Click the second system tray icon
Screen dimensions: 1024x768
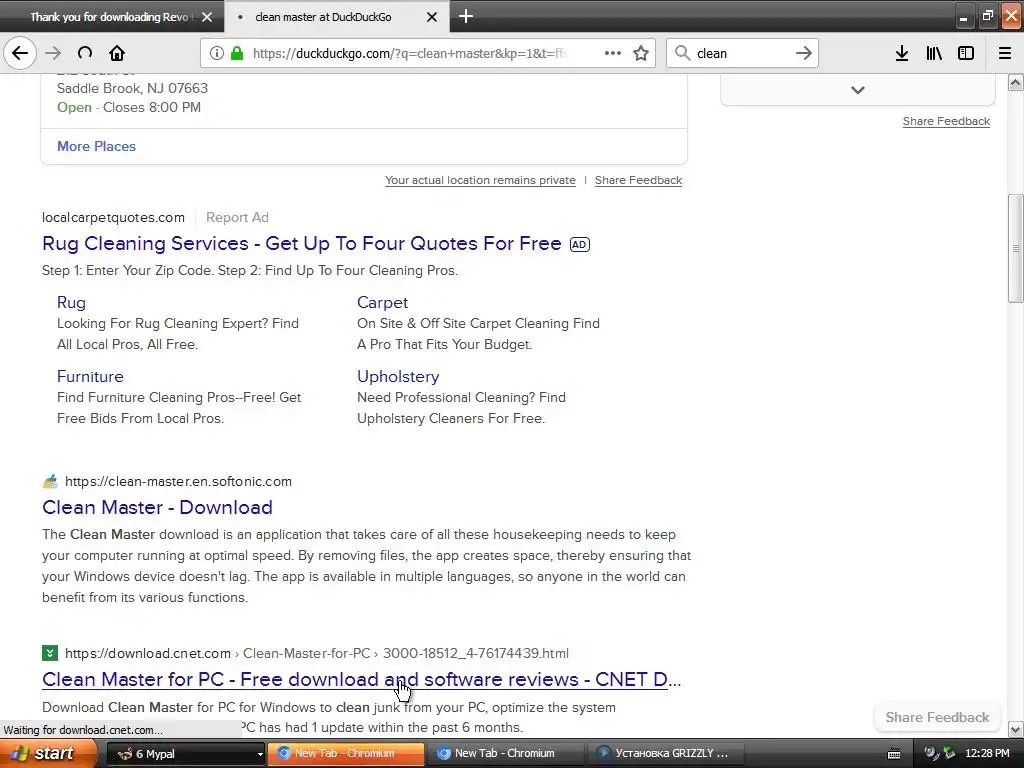[949, 754]
